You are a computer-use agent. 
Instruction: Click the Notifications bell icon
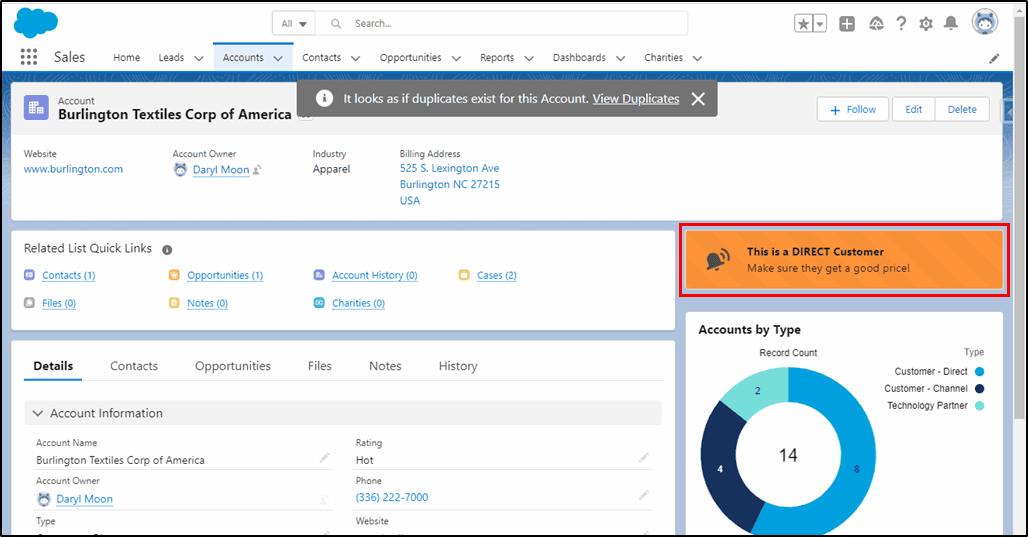click(951, 24)
